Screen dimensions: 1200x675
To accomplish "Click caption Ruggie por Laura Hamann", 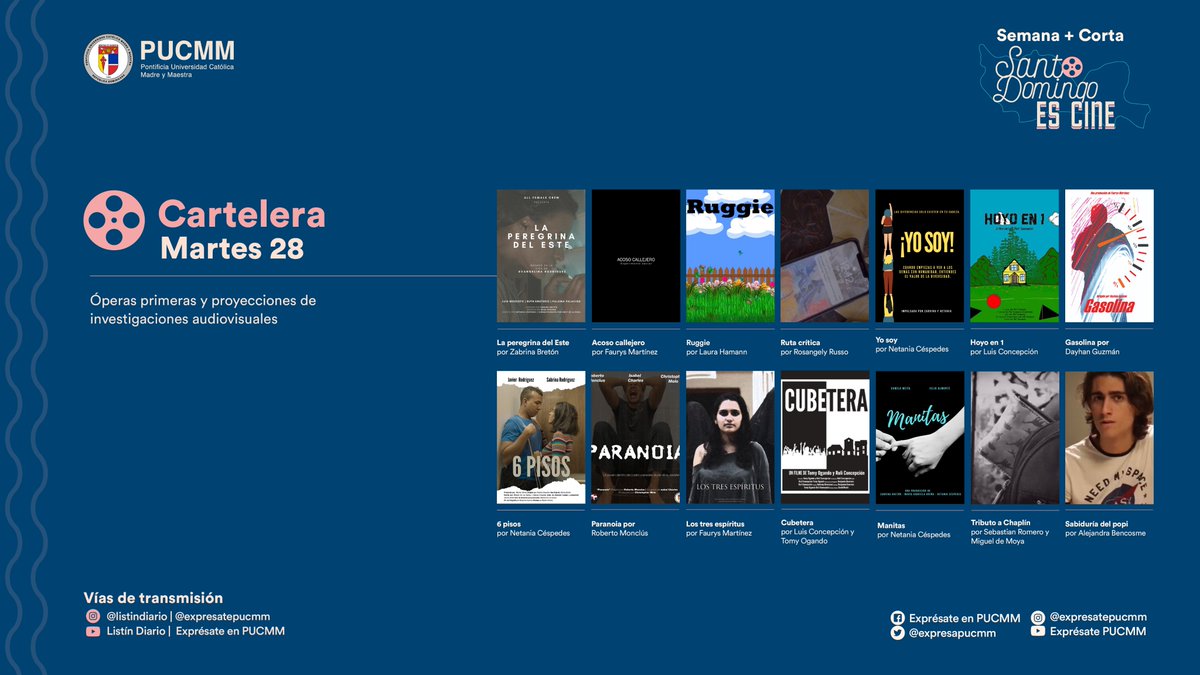I will tap(717, 347).
